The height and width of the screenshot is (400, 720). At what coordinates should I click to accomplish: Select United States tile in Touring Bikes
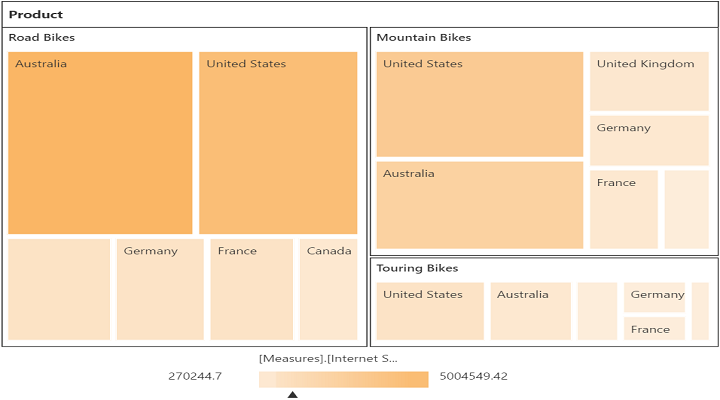pyautogui.click(x=430, y=311)
